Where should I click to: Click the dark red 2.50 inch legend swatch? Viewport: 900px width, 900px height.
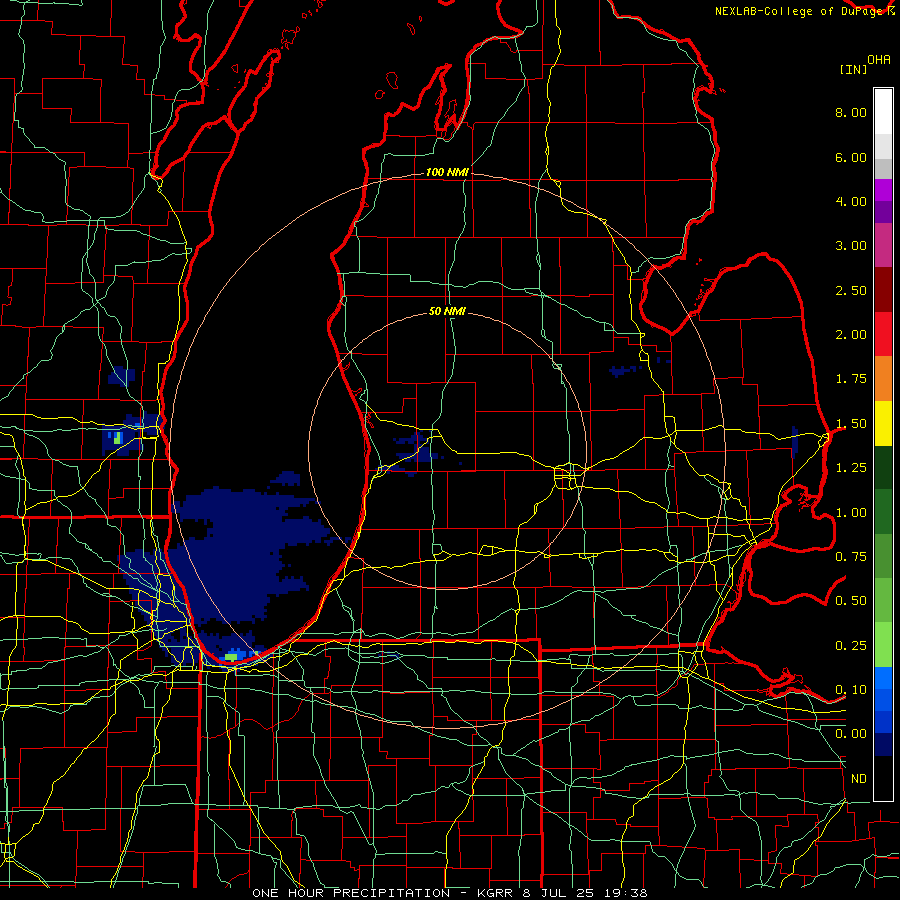click(x=883, y=290)
